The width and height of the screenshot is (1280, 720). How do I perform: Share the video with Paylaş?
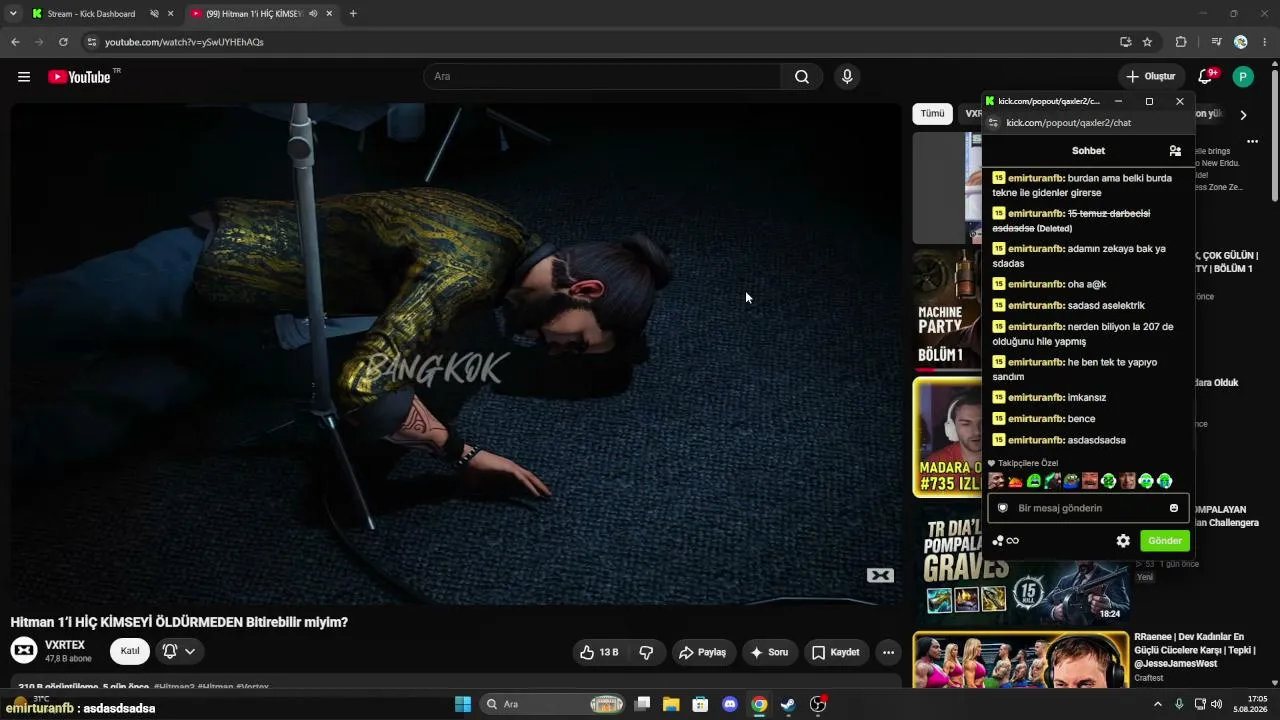click(703, 652)
